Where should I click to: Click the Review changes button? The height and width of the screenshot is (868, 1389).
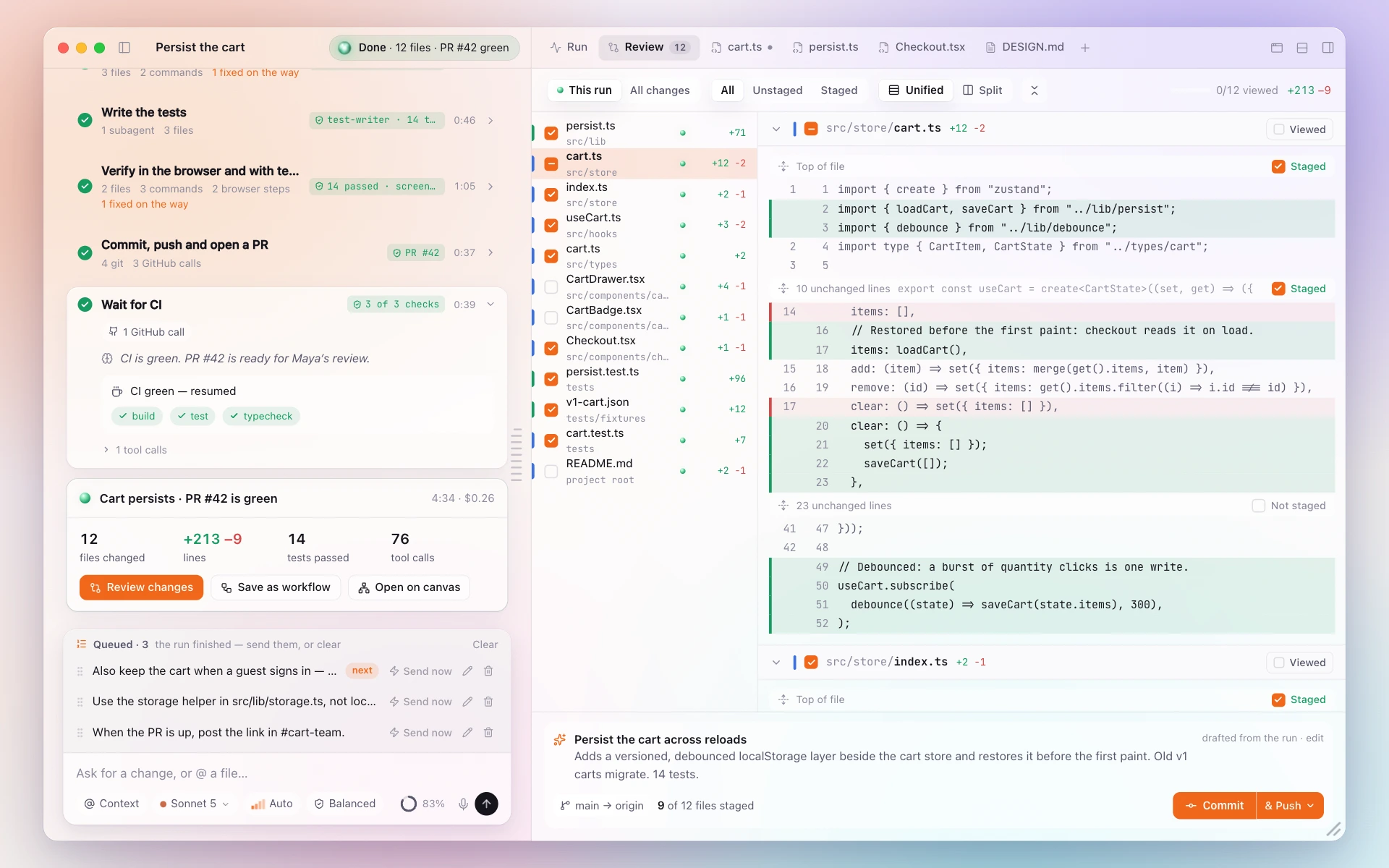tap(142, 587)
